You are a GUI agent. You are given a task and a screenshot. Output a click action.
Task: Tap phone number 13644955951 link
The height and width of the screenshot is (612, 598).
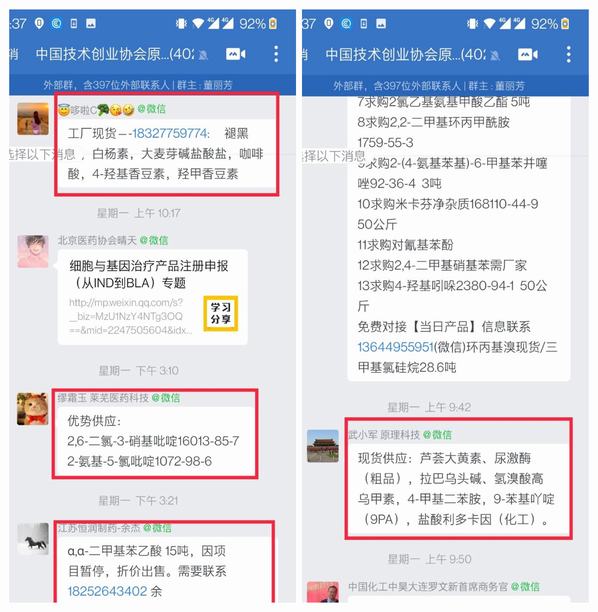(395, 347)
